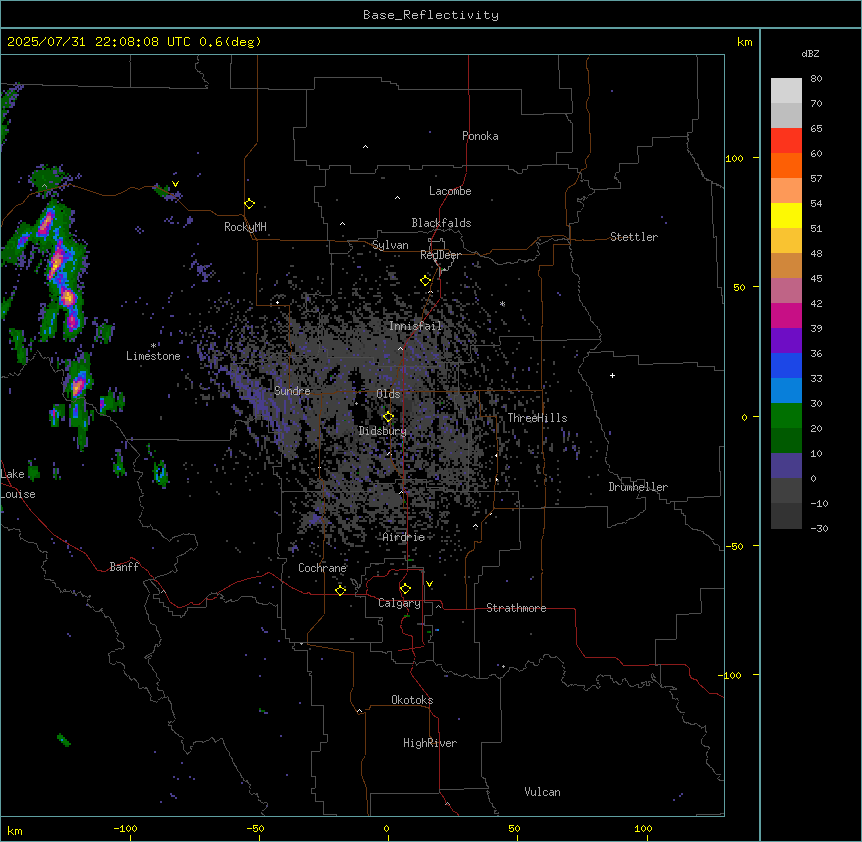Click the Airdrie city label
Viewport: 862px width, 842px height.
click(404, 537)
